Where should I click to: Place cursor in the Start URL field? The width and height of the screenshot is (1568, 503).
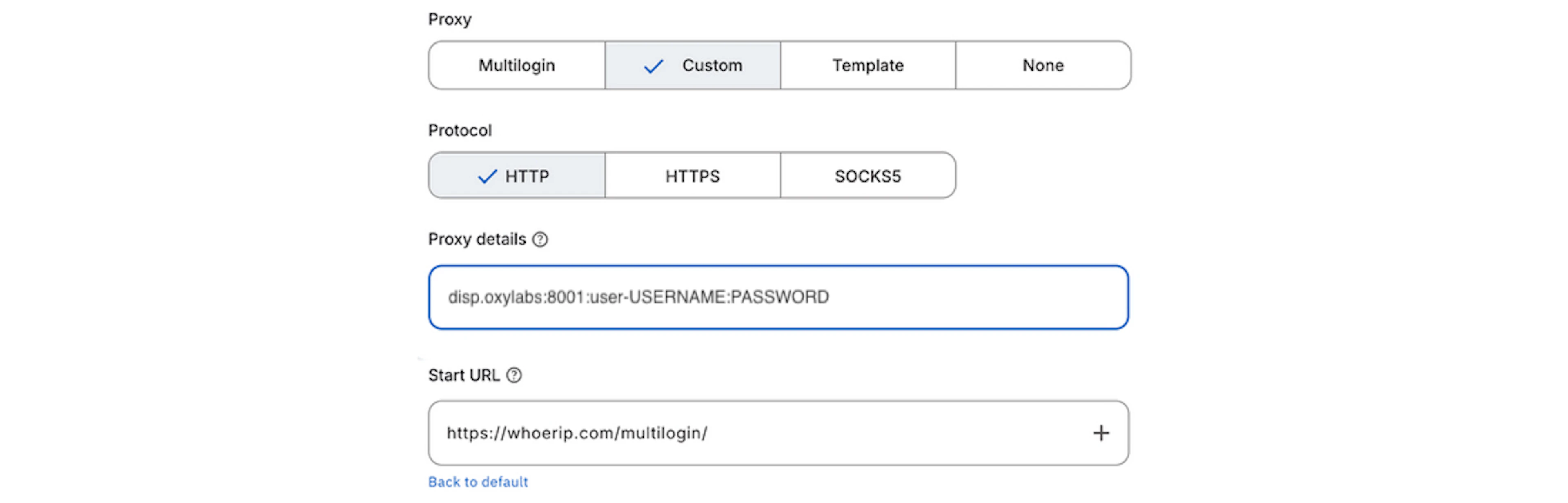779,433
